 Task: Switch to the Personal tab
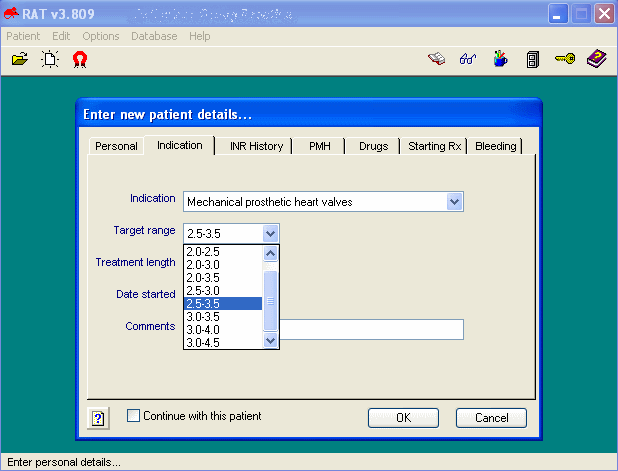(x=116, y=146)
